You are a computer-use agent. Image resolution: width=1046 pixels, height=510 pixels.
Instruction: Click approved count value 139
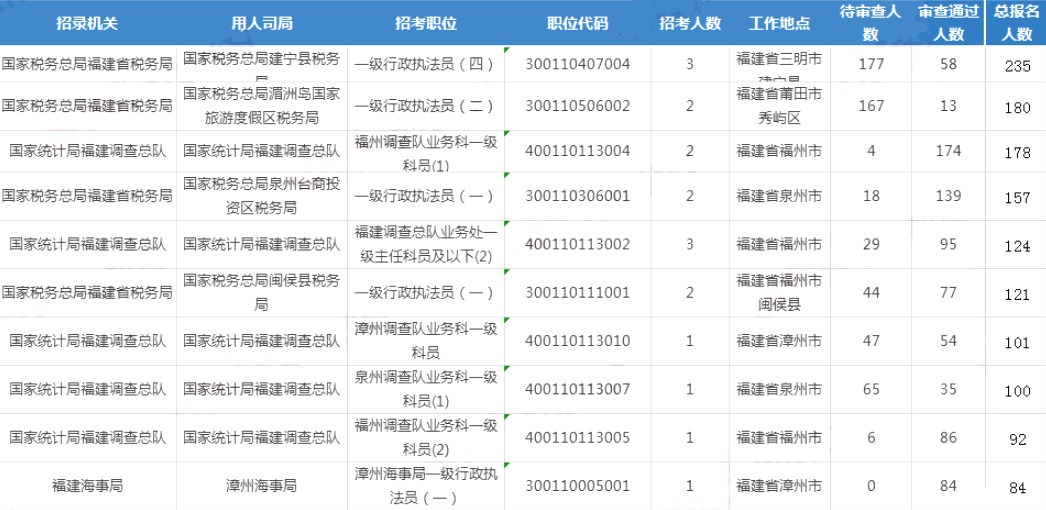click(948, 196)
